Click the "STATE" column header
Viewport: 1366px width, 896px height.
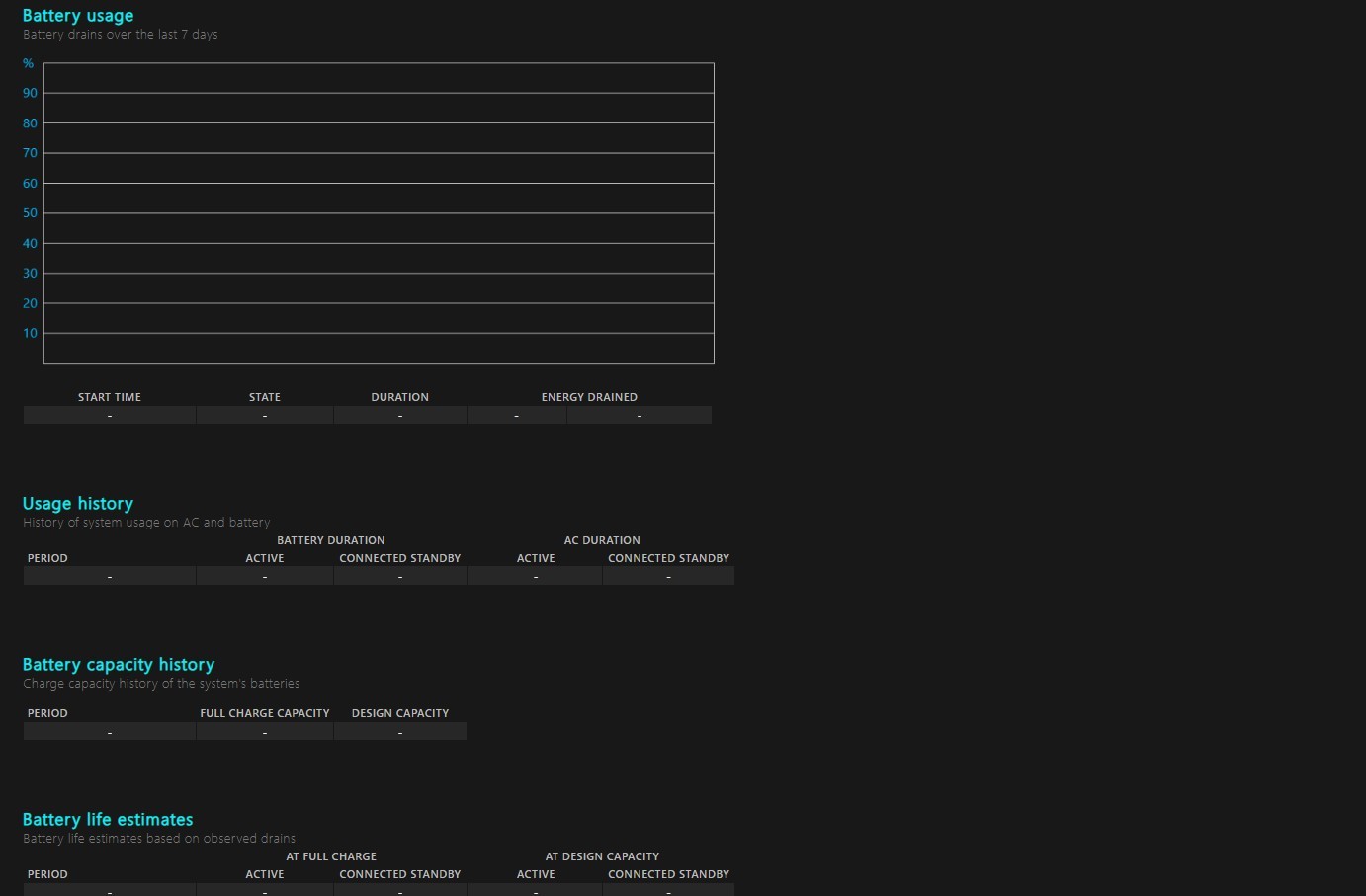tap(265, 397)
